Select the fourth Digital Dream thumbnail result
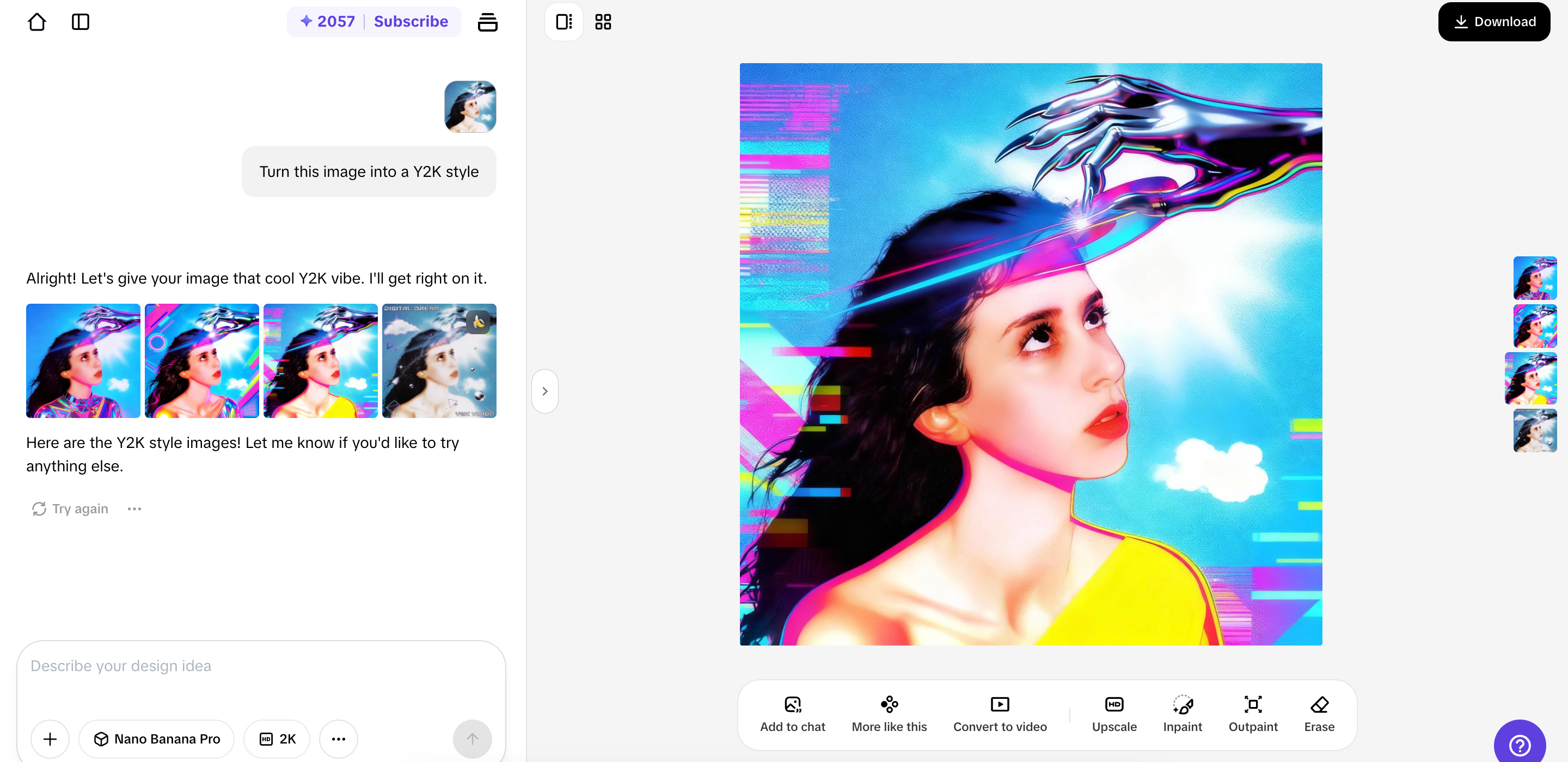1568x762 pixels. [439, 360]
